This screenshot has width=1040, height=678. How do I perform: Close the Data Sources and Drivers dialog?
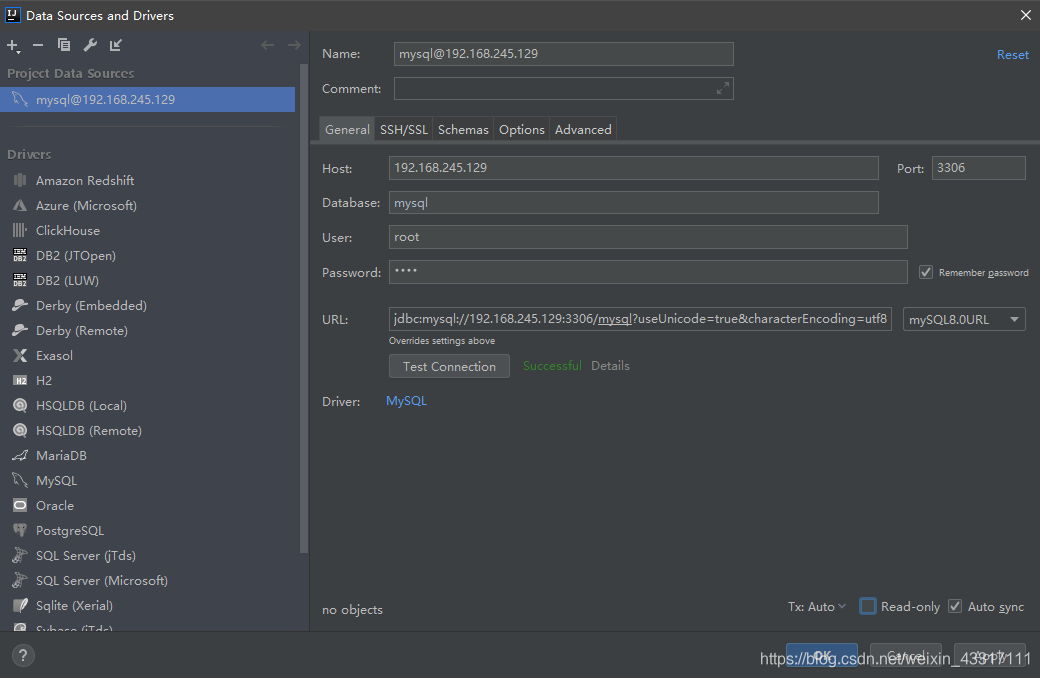pos(1025,15)
